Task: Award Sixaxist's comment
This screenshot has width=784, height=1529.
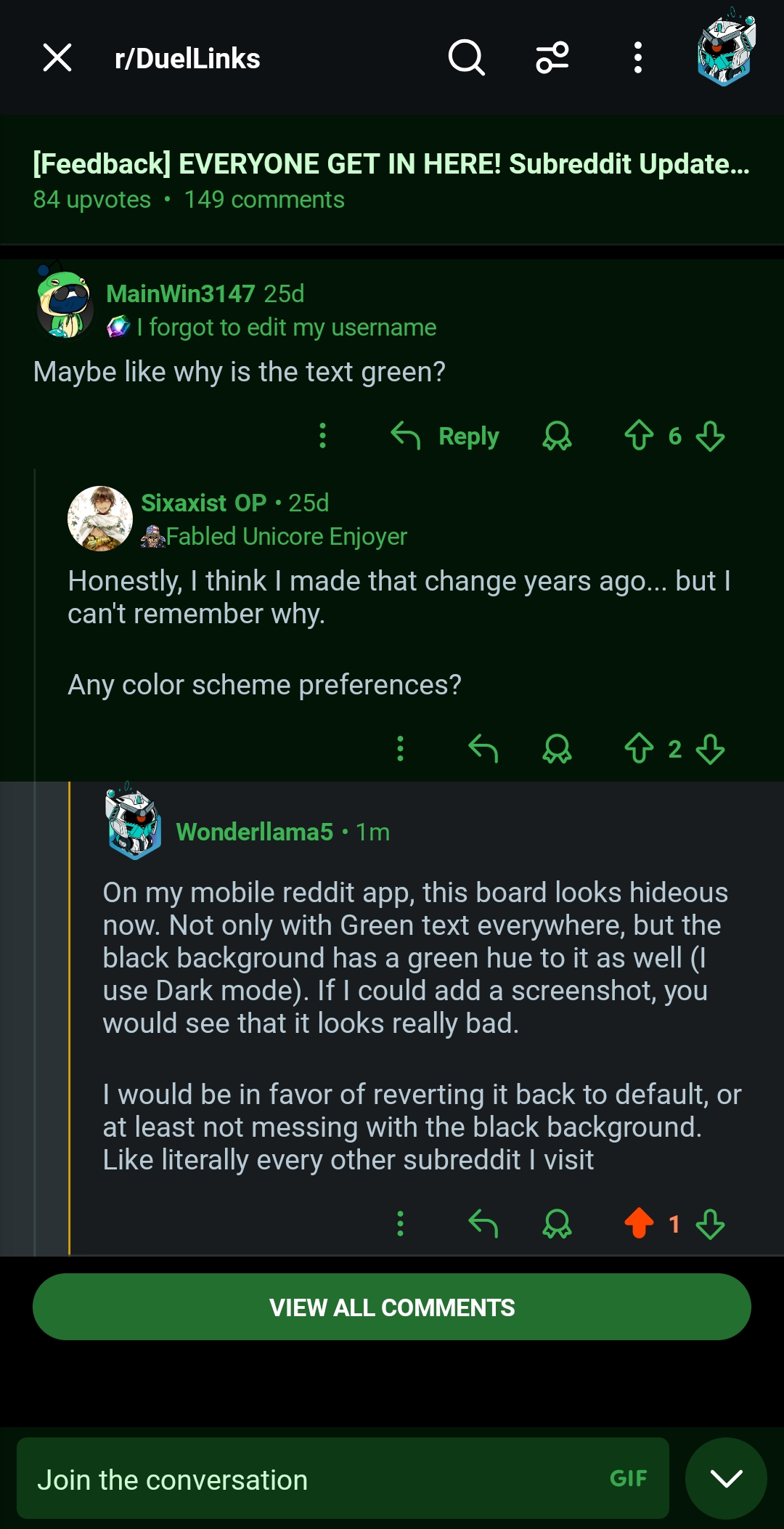Action: pyautogui.click(x=557, y=748)
